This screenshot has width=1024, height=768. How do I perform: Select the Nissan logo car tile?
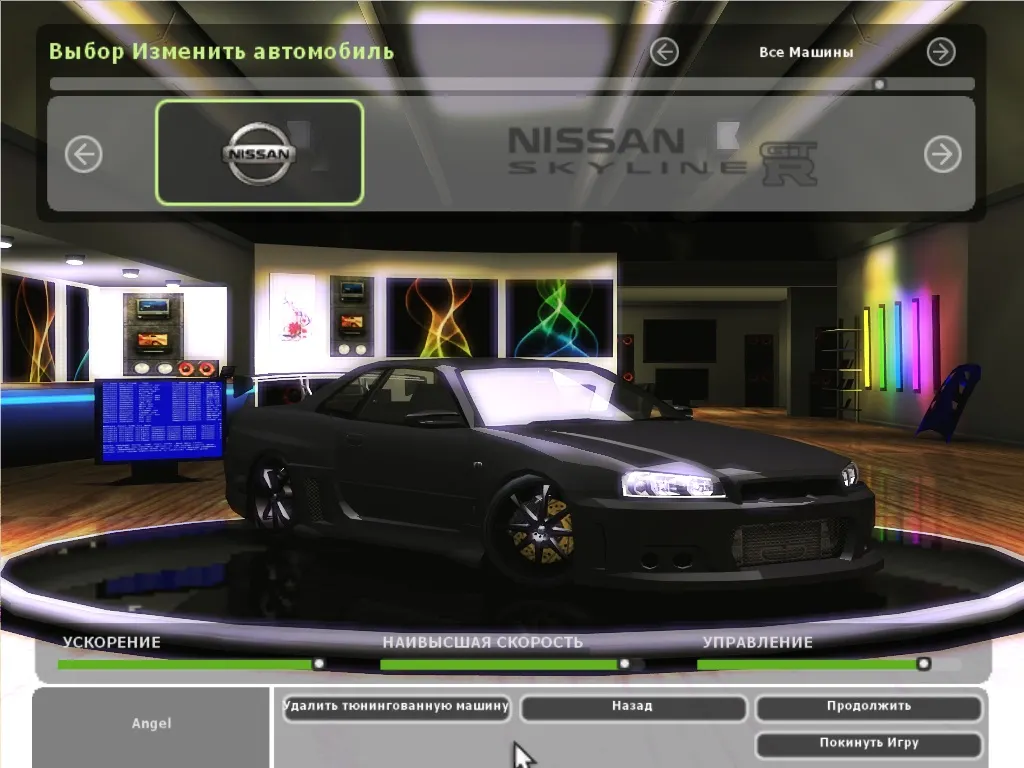click(259, 153)
